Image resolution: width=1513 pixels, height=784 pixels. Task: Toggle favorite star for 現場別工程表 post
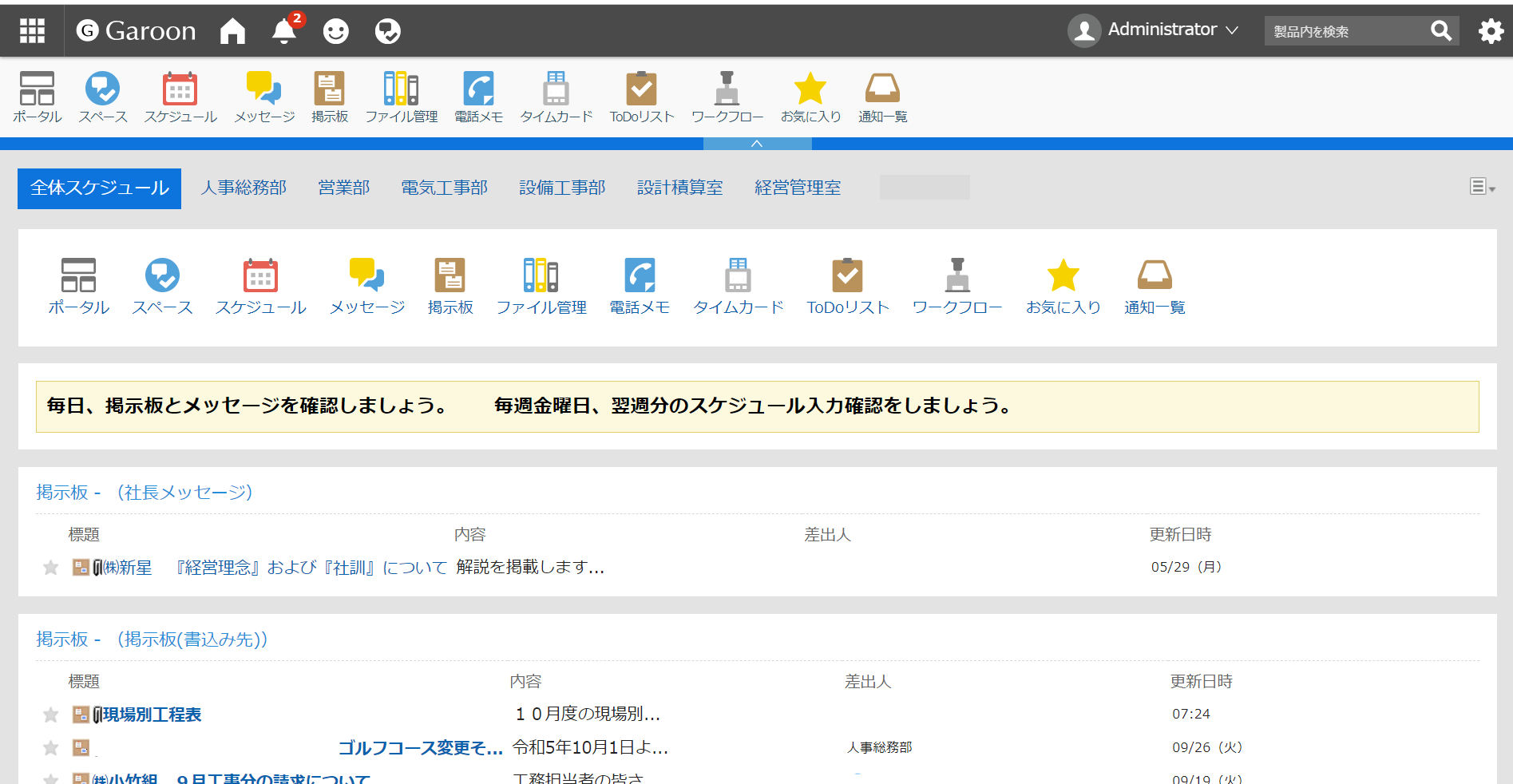click(x=51, y=715)
